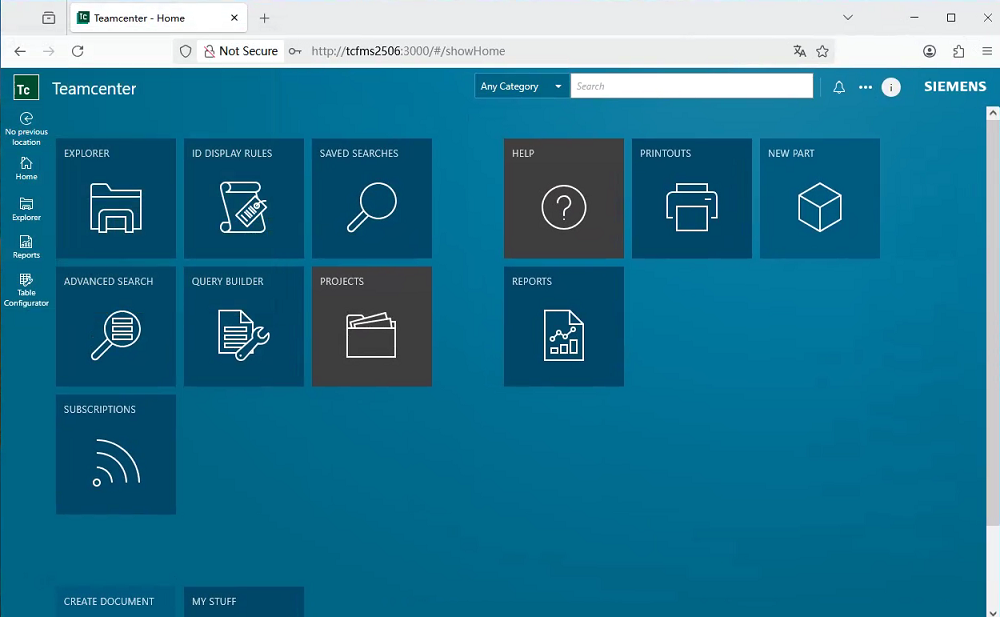The height and width of the screenshot is (617, 1000).
Task: Open the recent browsing view icon left of tabs
Action: (x=48, y=18)
